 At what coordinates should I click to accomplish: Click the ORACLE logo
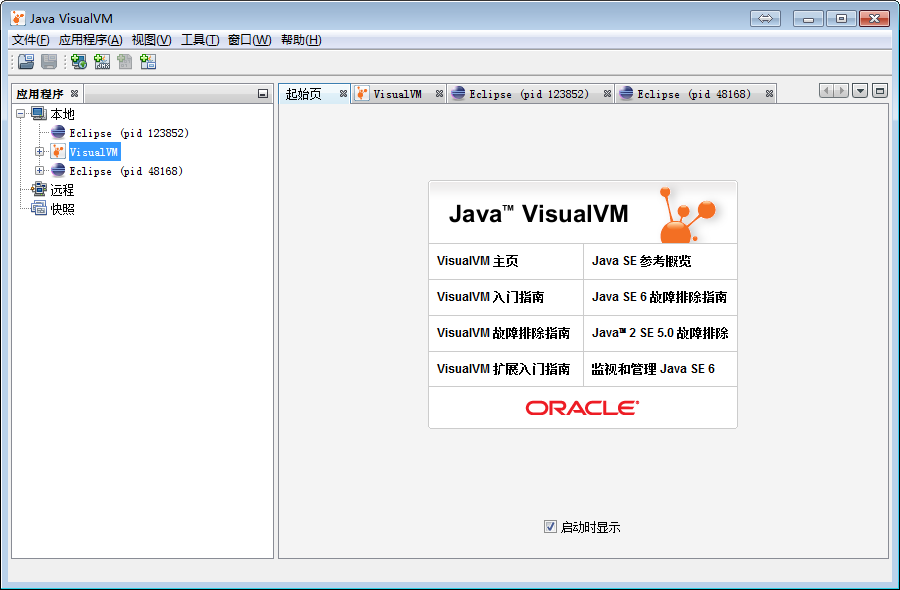pos(582,407)
